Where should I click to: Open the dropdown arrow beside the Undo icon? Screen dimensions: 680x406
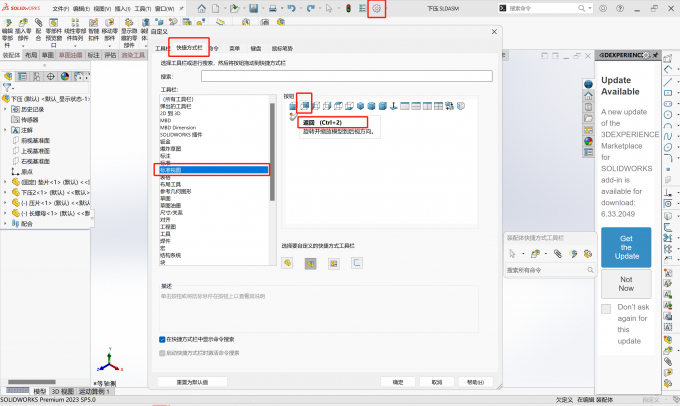300,9
